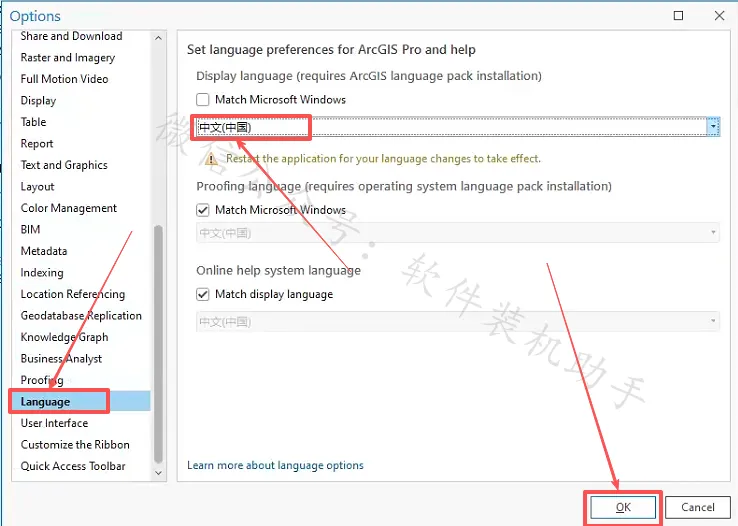Screen dimensions: 738x526
Task: Click the restart warning icon
Action: (x=211, y=159)
